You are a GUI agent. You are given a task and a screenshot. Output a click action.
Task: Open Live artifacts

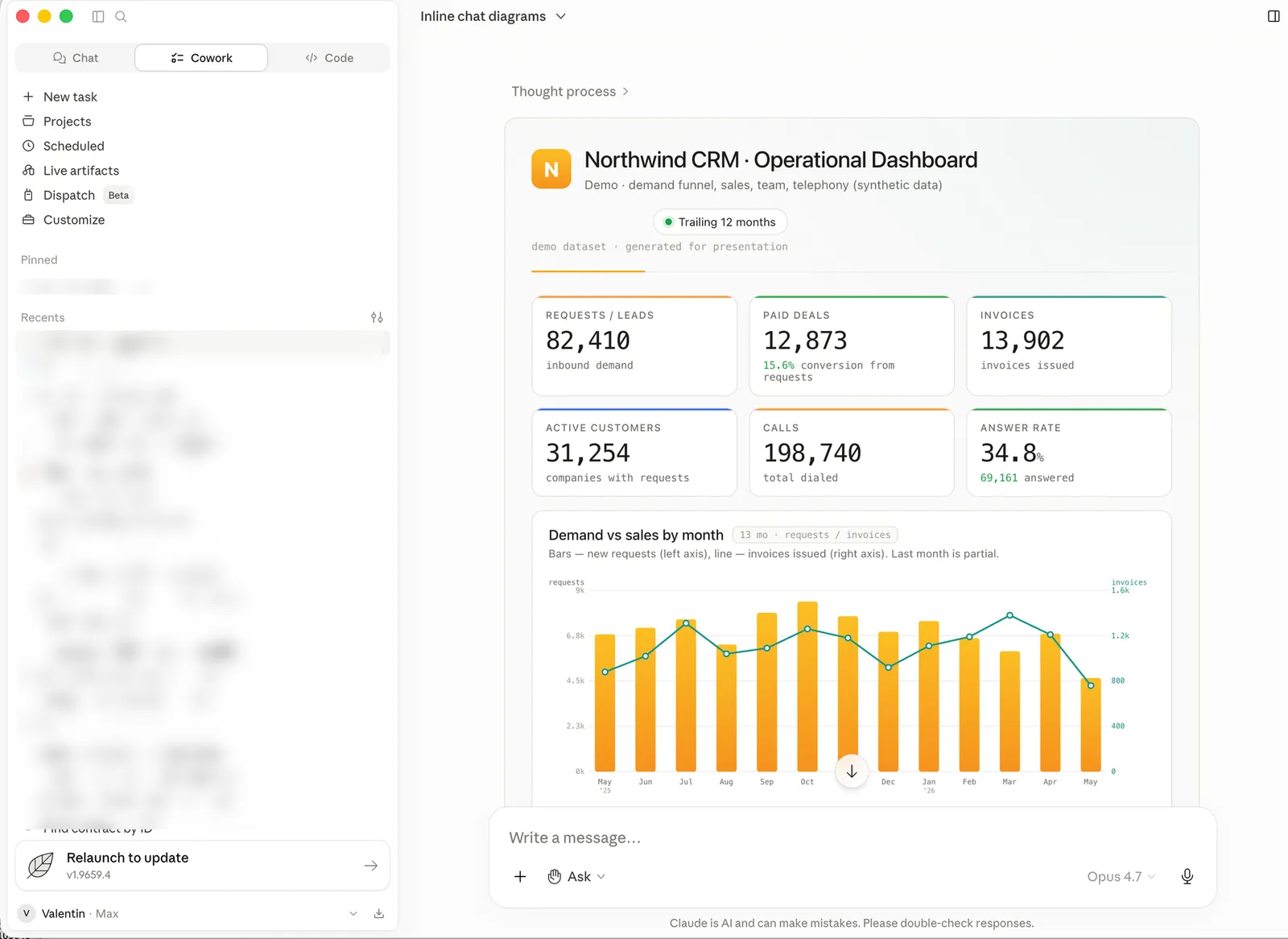(80, 171)
